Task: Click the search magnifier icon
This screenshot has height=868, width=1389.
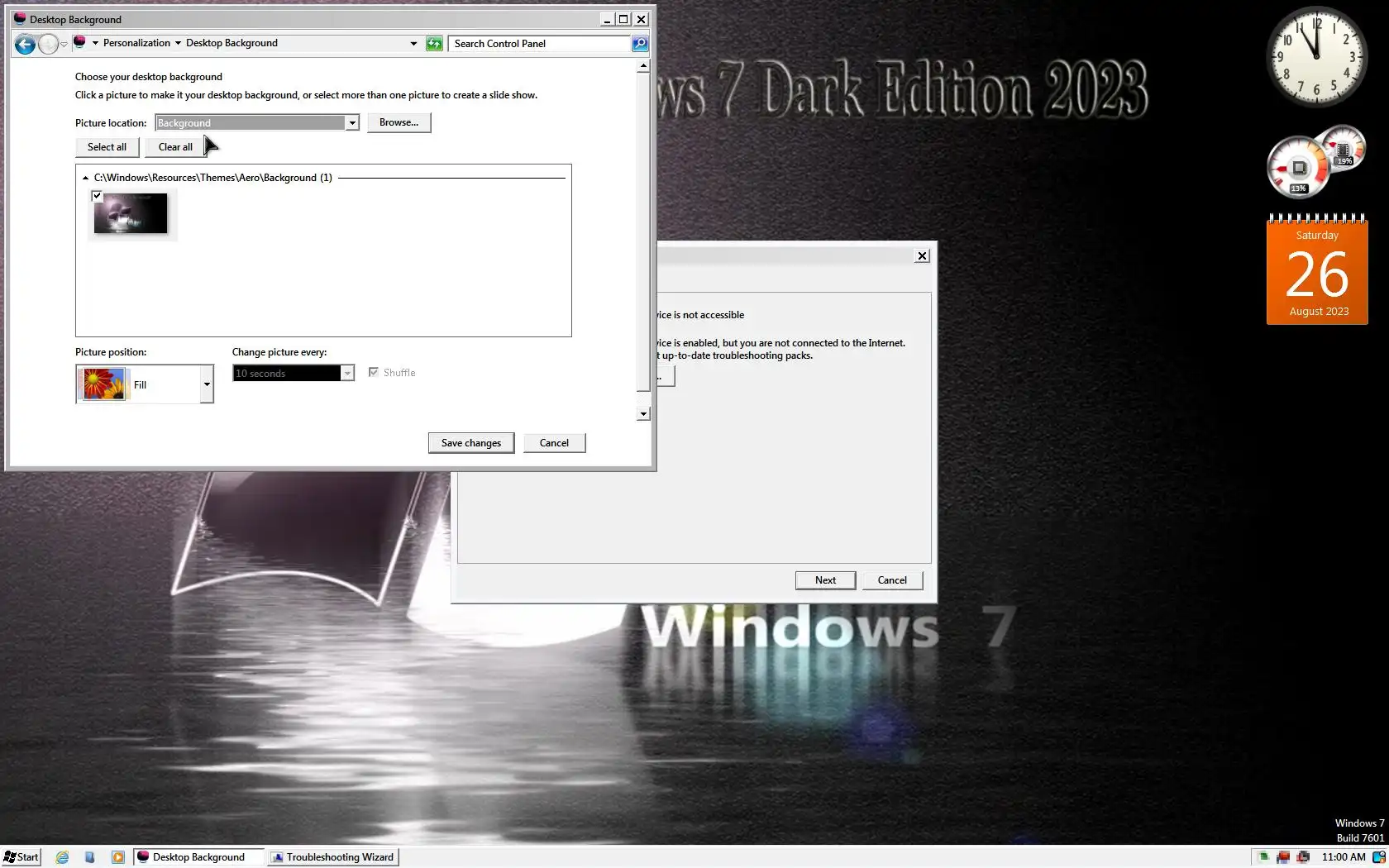Action: click(x=640, y=44)
